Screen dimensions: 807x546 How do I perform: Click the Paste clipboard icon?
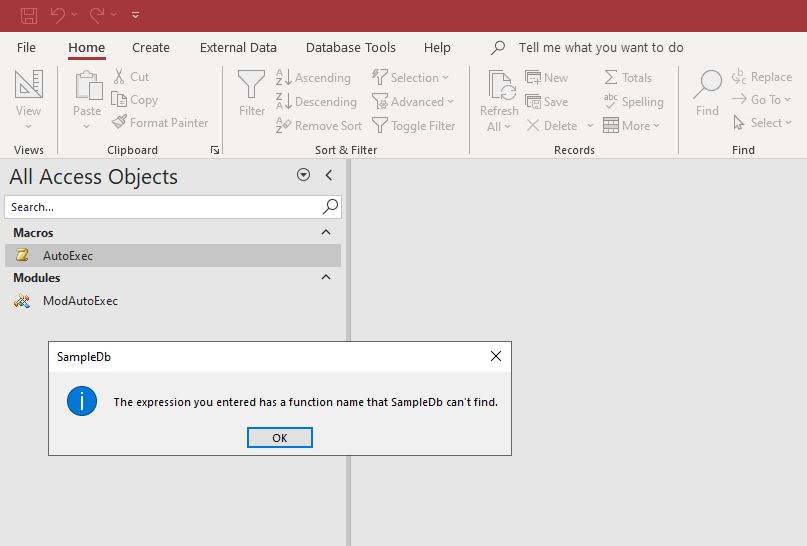click(x=87, y=85)
